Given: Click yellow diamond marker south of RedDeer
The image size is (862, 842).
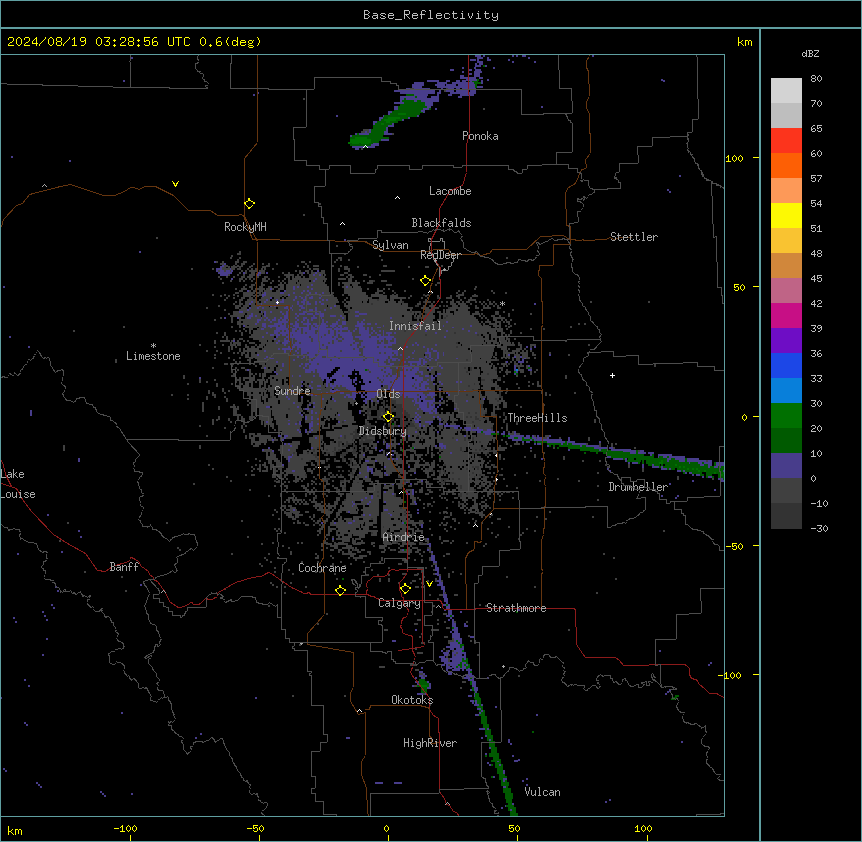Looking at the screenshot, I should (x=425, y=281).
